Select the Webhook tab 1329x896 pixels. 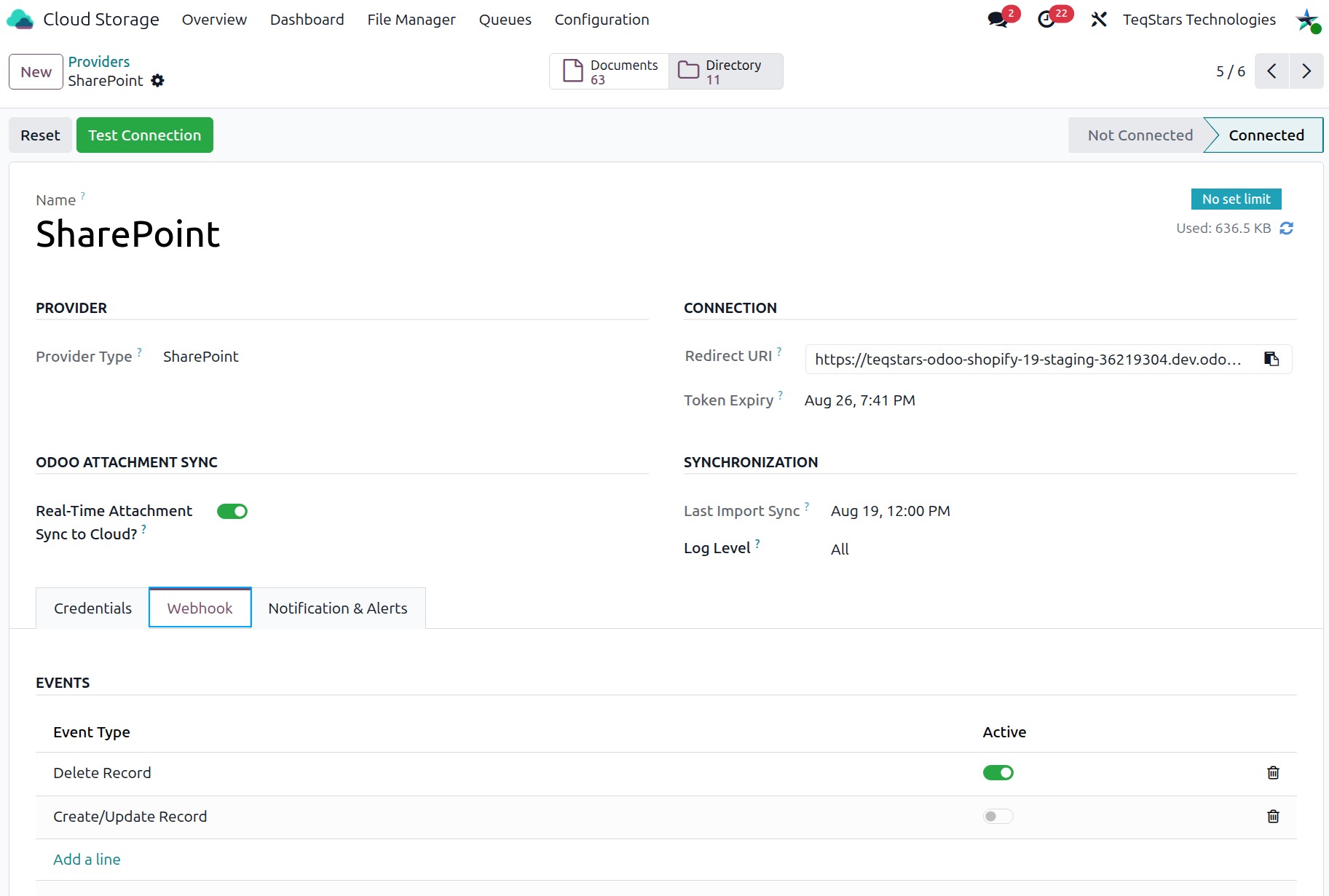(200, 608)
